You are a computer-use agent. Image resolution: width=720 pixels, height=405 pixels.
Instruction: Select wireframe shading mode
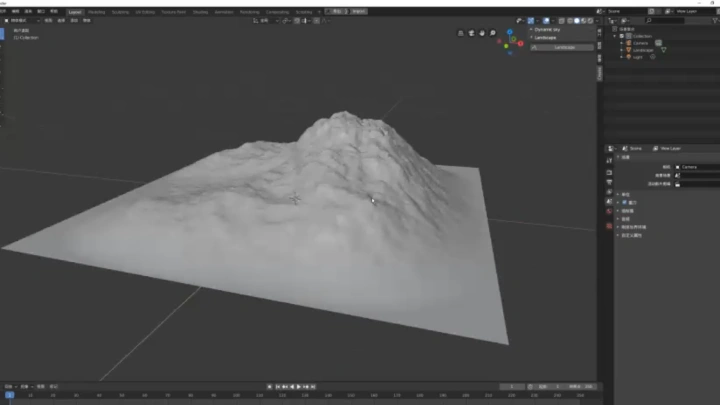point(570,21)
